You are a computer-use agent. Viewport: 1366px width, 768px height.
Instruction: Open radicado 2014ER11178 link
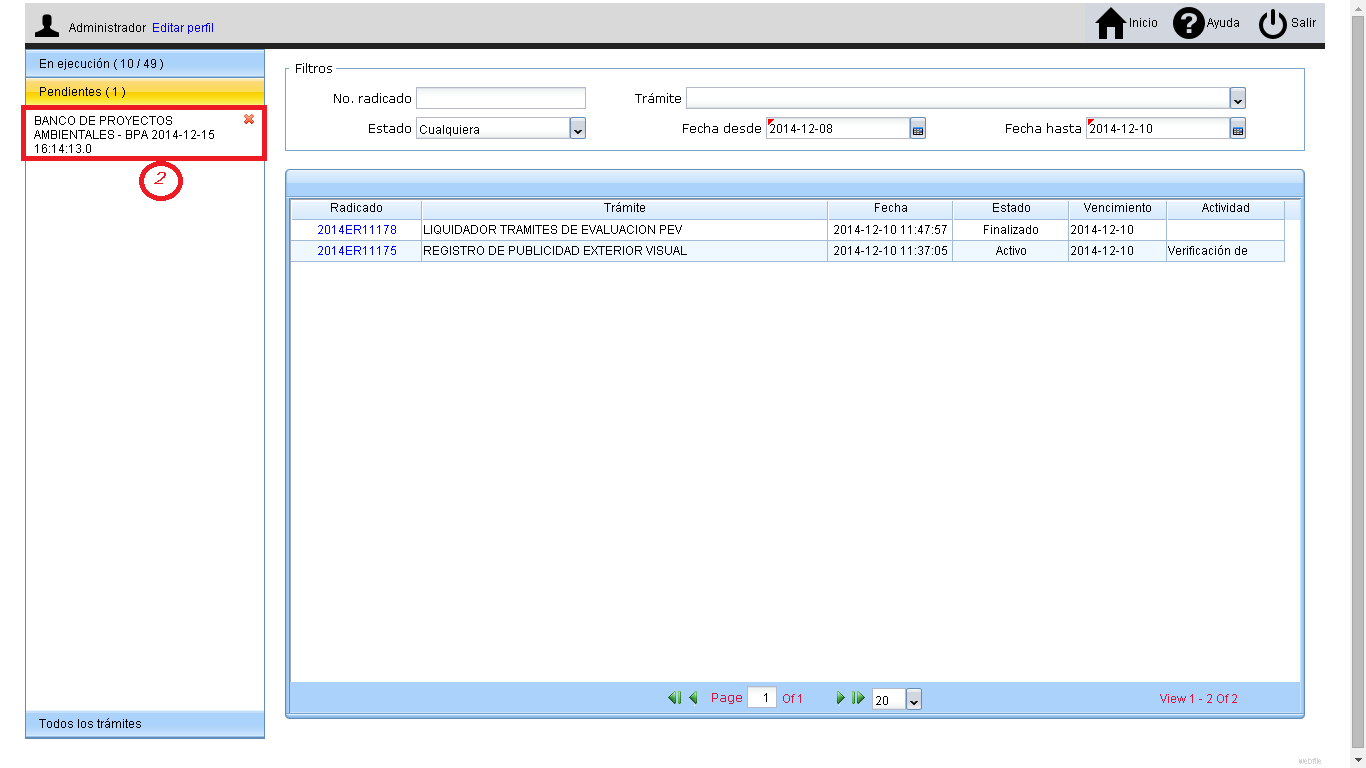[x=357, y=230]
